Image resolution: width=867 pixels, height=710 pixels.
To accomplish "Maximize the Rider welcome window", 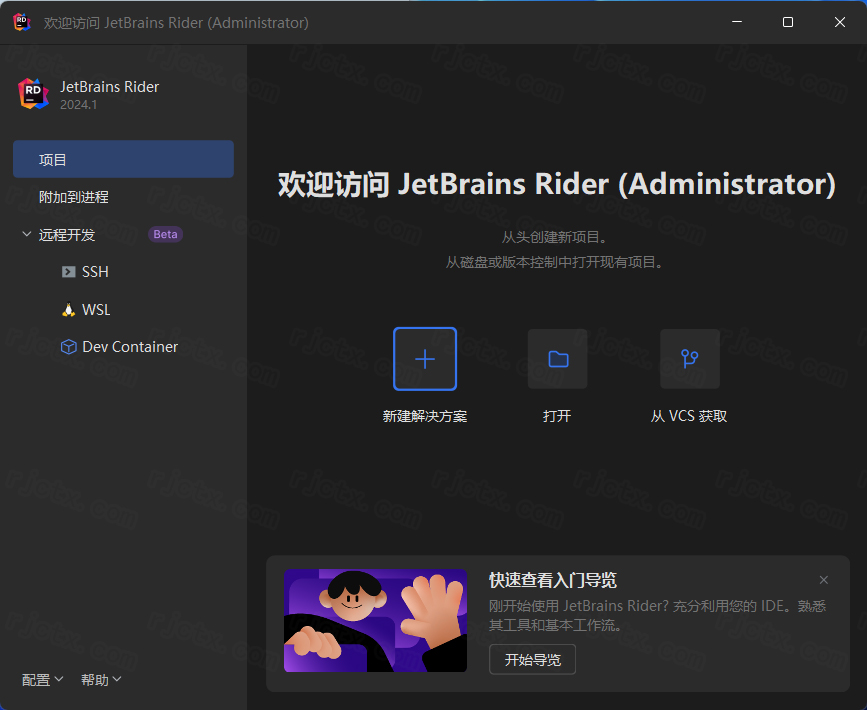I will click(x=788, y=22).
